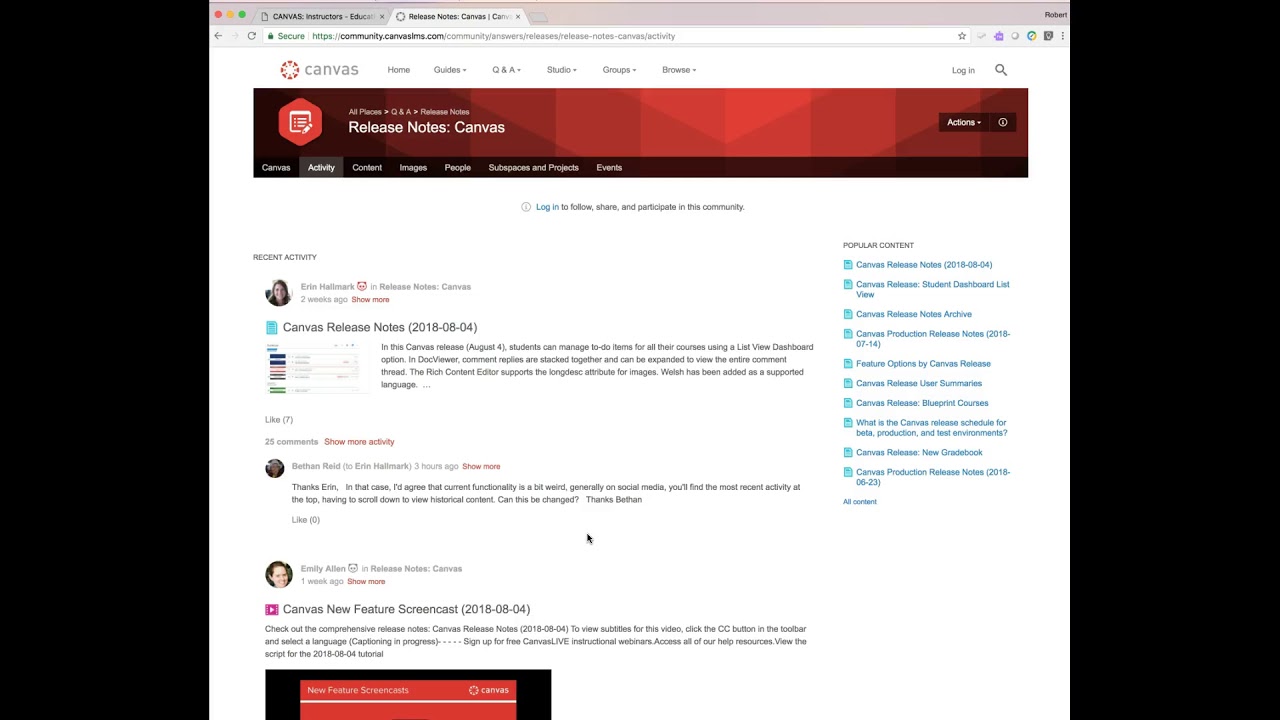The height and width of the screenshot is (720, 1280).
Task: Play the New Feature Screencasts video thumbnail
Action: [408, 695]
